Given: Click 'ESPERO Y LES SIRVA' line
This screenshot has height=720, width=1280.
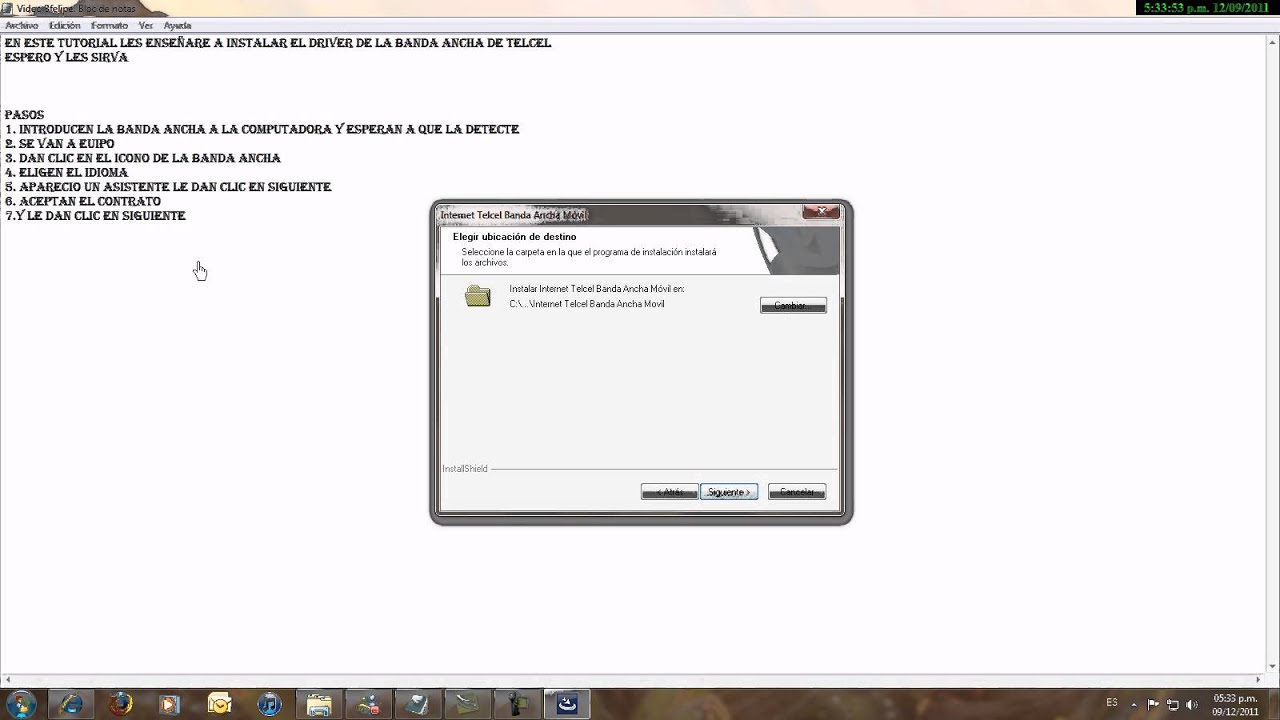Looking at the screenshot, I should (66, 58).
